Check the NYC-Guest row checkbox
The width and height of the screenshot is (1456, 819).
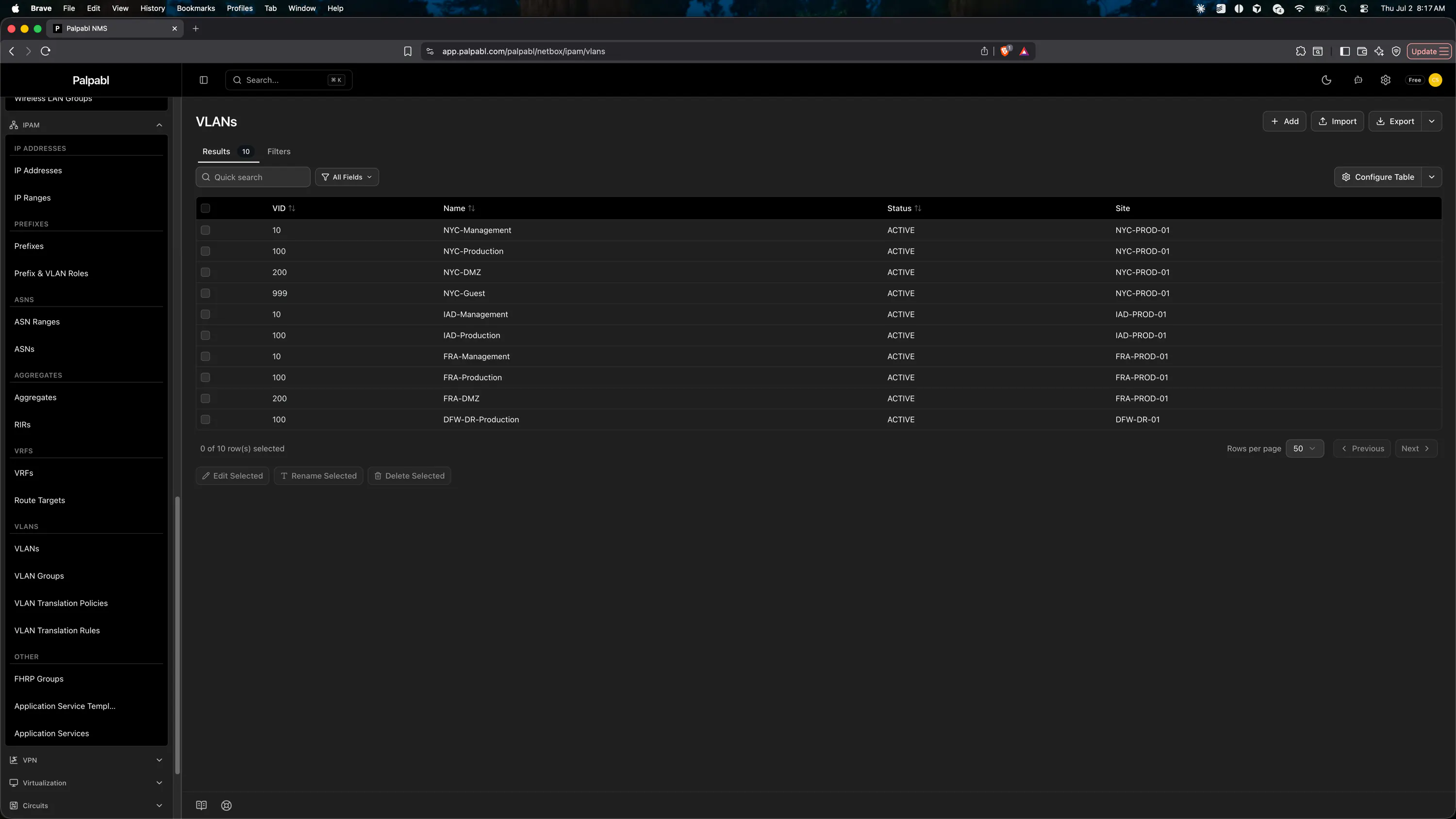point(205,294)
